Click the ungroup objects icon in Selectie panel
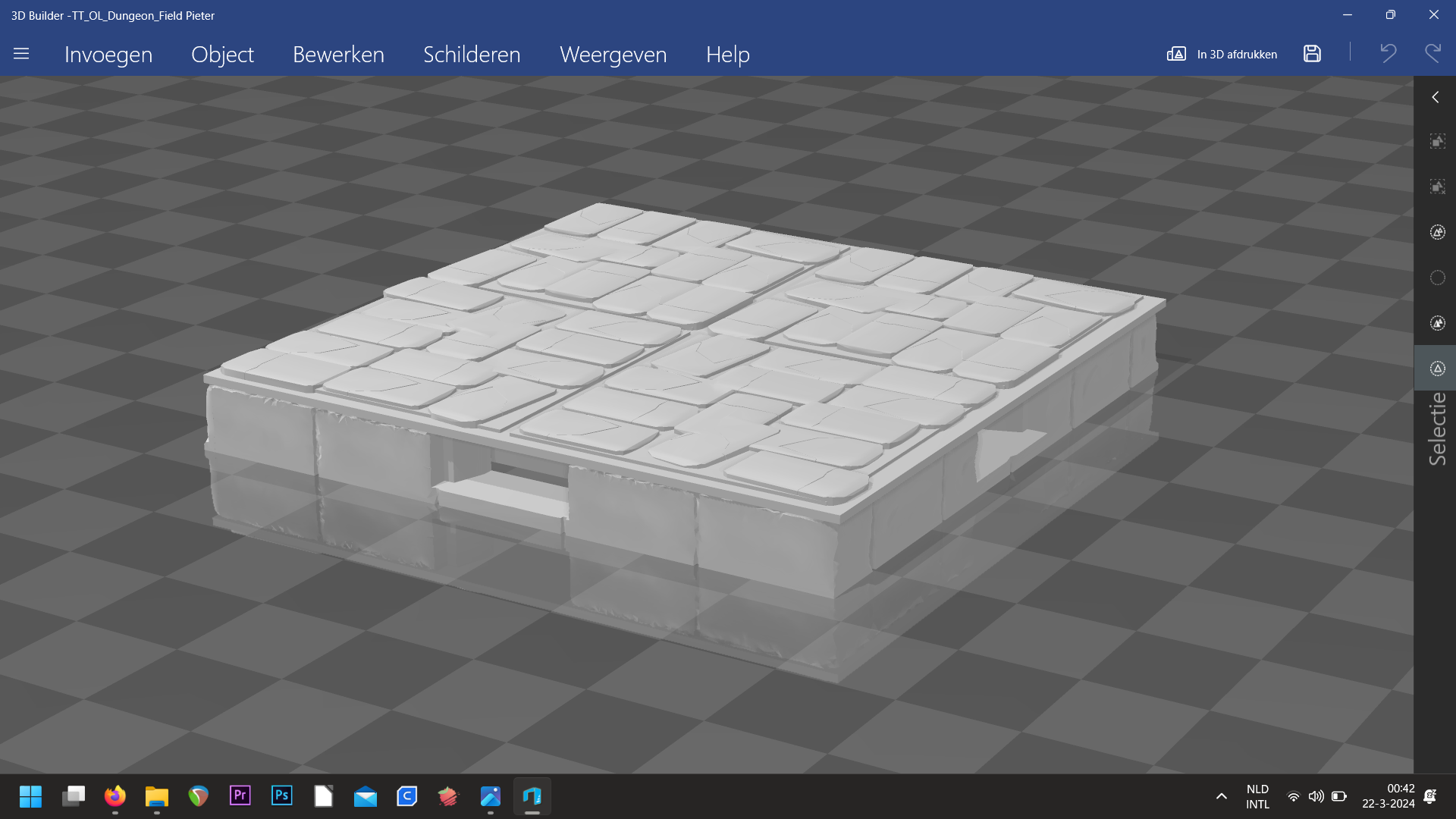1456x819 pixels. (x=1437, y=187)
